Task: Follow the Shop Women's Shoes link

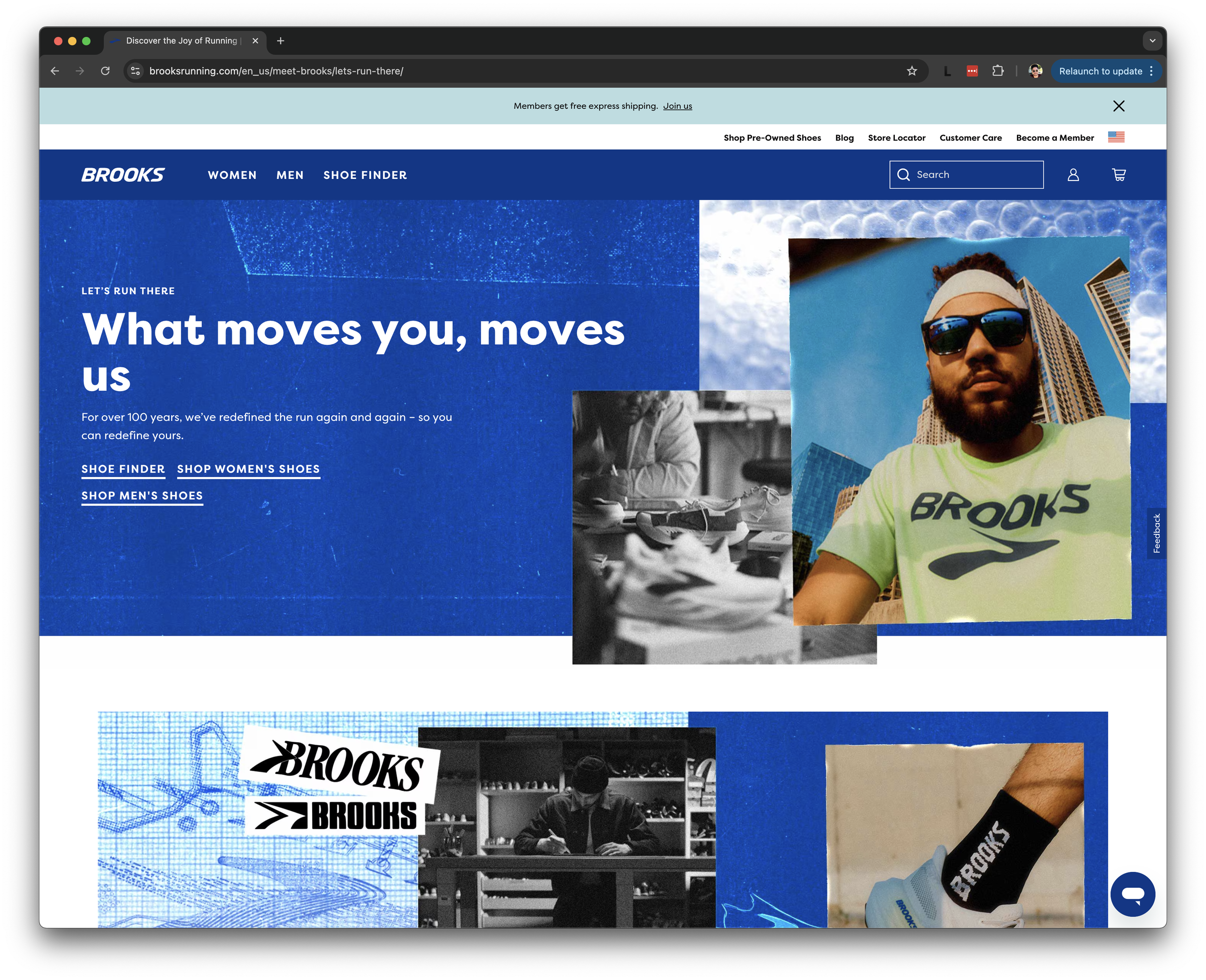Action: (x=248, y=469)
